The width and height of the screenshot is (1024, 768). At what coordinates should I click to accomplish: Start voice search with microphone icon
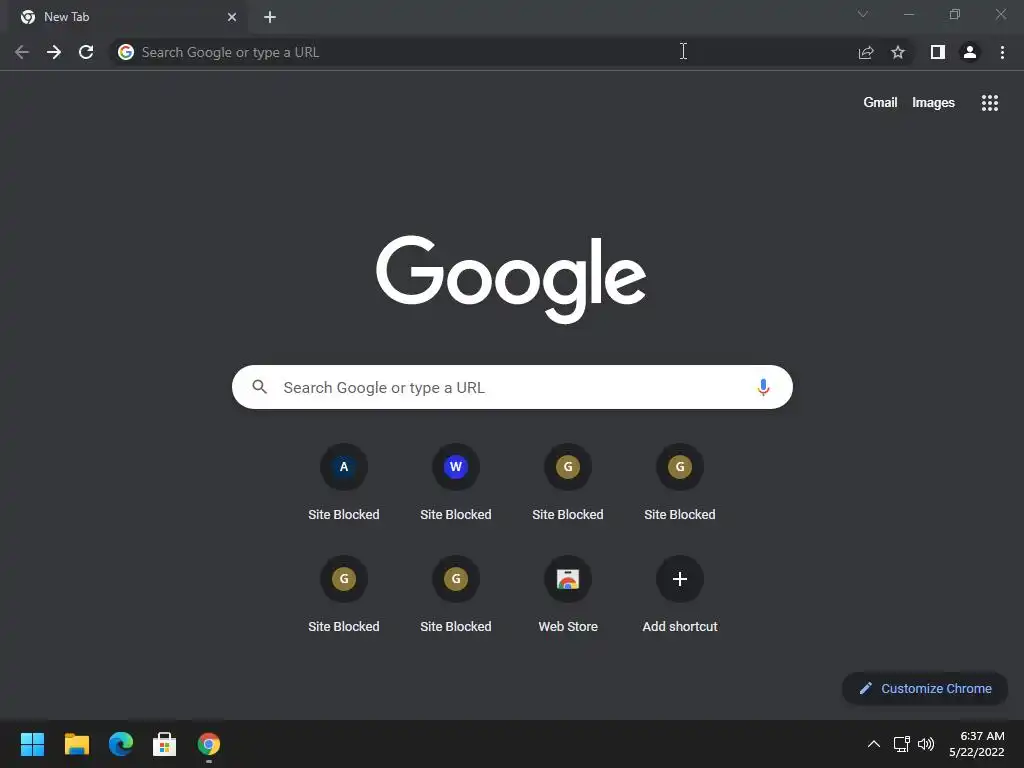(763, 387)
